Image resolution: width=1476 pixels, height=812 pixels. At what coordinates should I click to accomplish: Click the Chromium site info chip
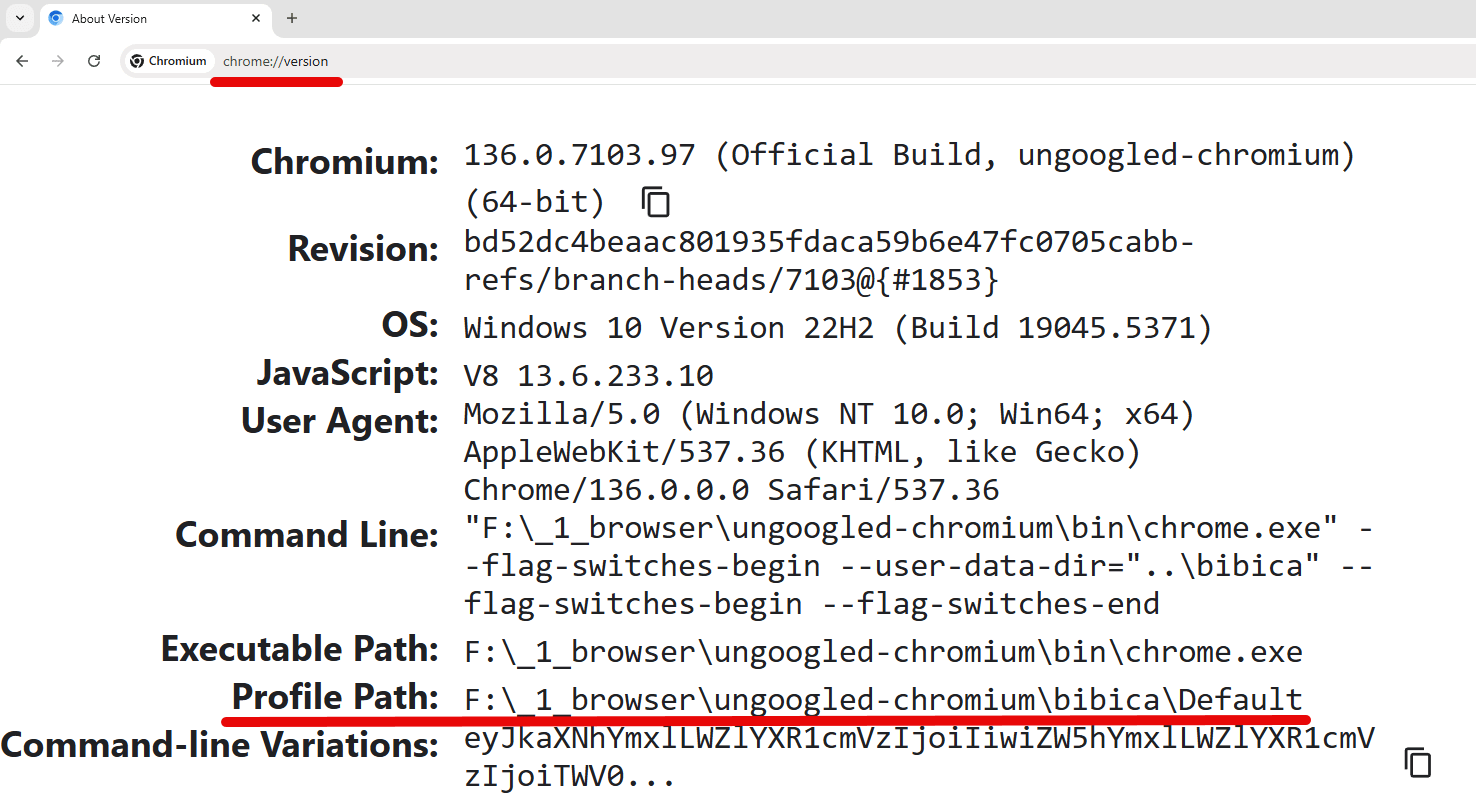tap(169, 61)
